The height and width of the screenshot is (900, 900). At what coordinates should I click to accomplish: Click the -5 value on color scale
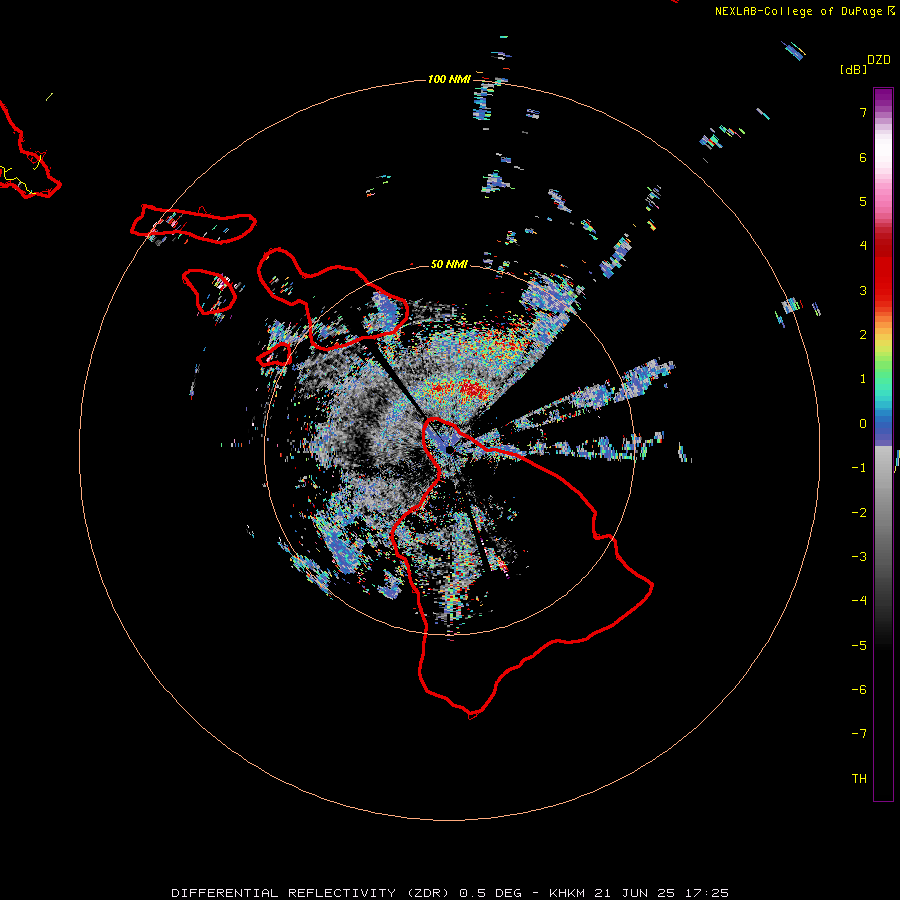point(859,646)
